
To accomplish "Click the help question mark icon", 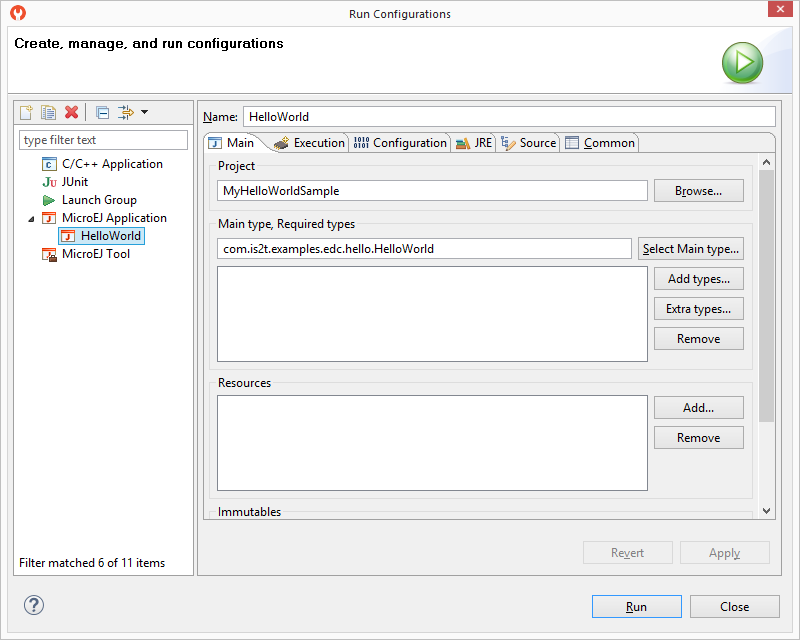I will [x=34, y=605].
